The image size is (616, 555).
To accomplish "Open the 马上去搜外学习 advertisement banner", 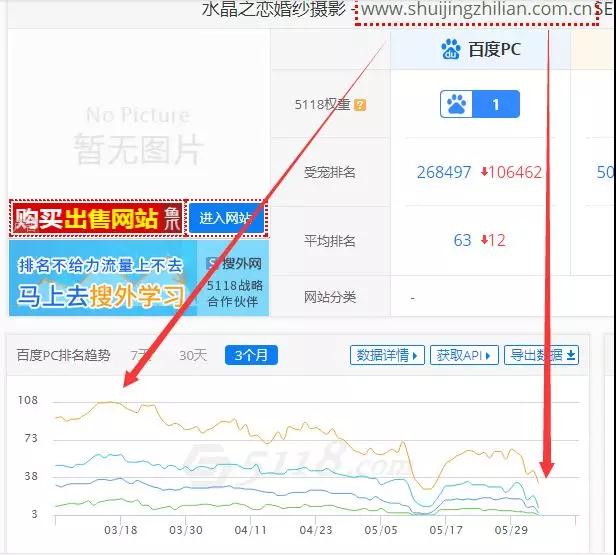I will tap(103, 278).
